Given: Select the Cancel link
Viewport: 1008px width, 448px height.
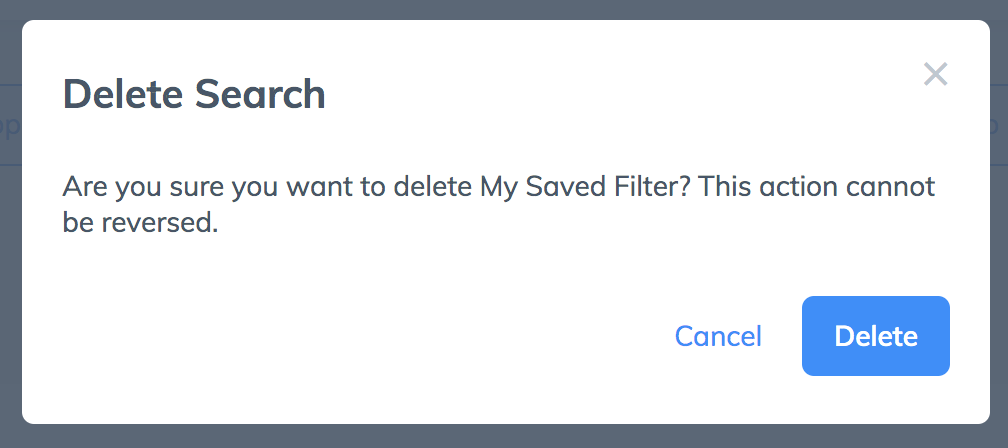Looking at the screenshot, I should (x=718, y=336).
